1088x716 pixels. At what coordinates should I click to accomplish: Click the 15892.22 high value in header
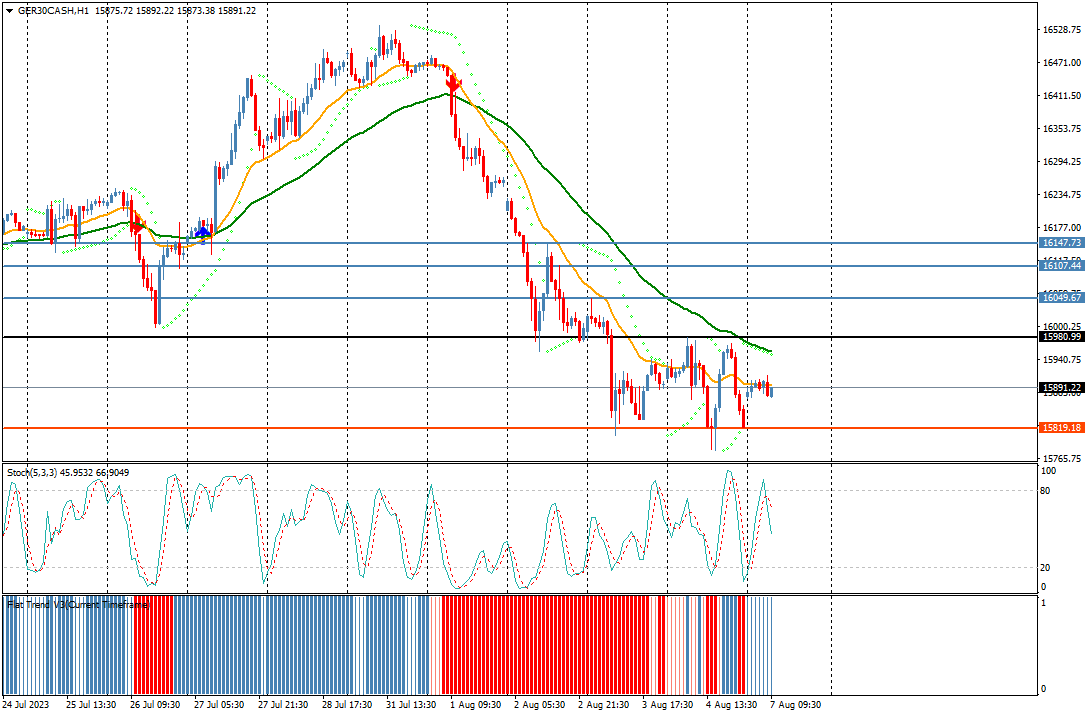(155, 10)
